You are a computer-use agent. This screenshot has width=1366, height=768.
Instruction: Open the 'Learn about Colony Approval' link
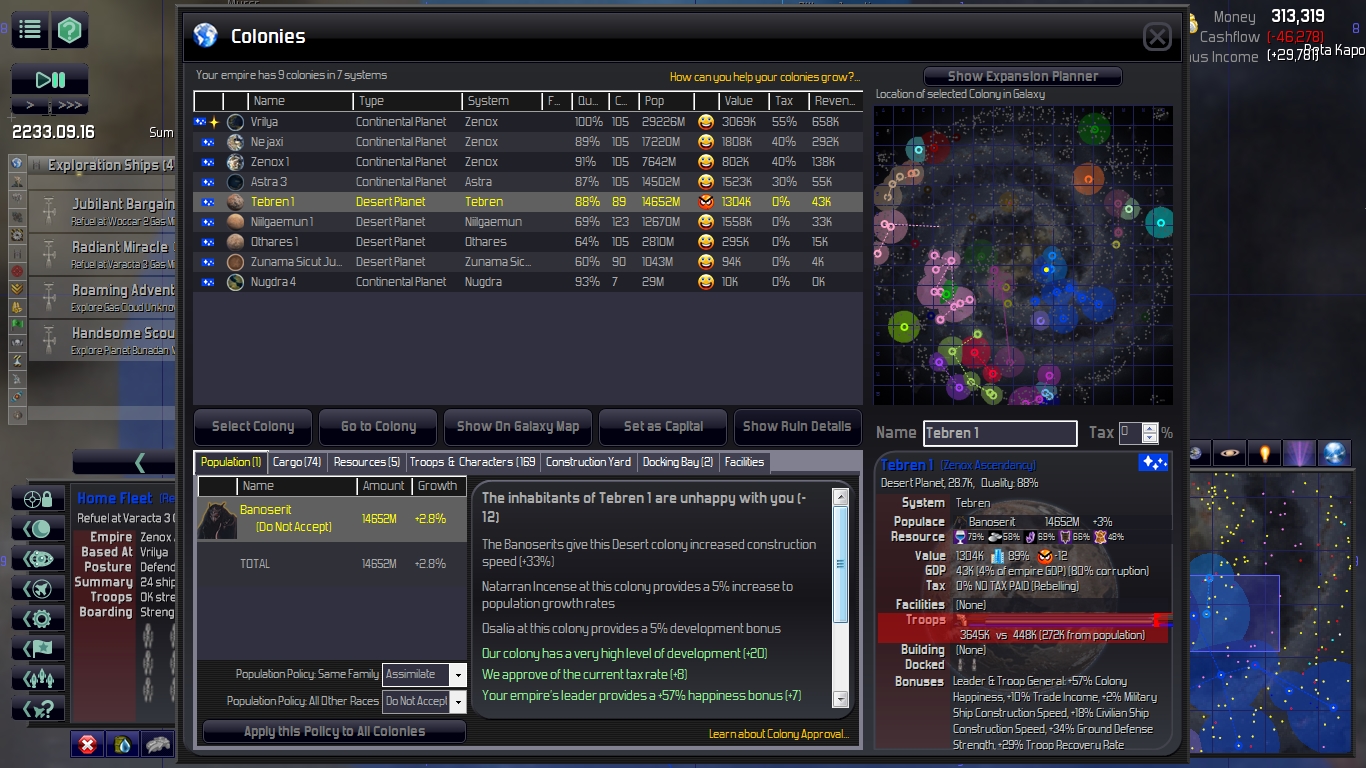pyautogui.click(x=779, y=734)
